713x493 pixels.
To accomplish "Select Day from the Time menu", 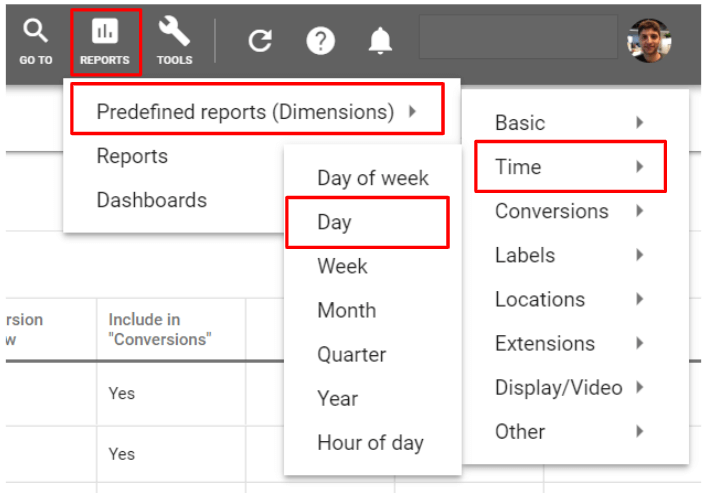I will click(x=366, y=222).
